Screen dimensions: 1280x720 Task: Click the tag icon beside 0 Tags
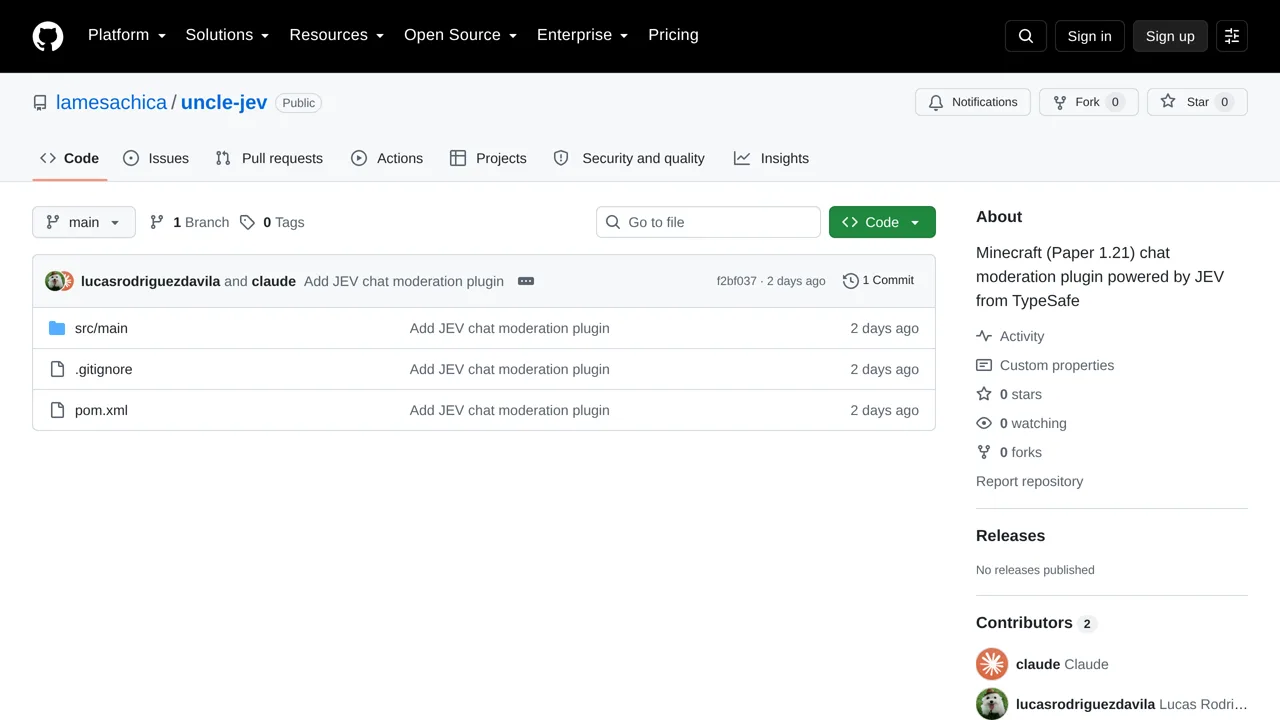tap(247, 222)
